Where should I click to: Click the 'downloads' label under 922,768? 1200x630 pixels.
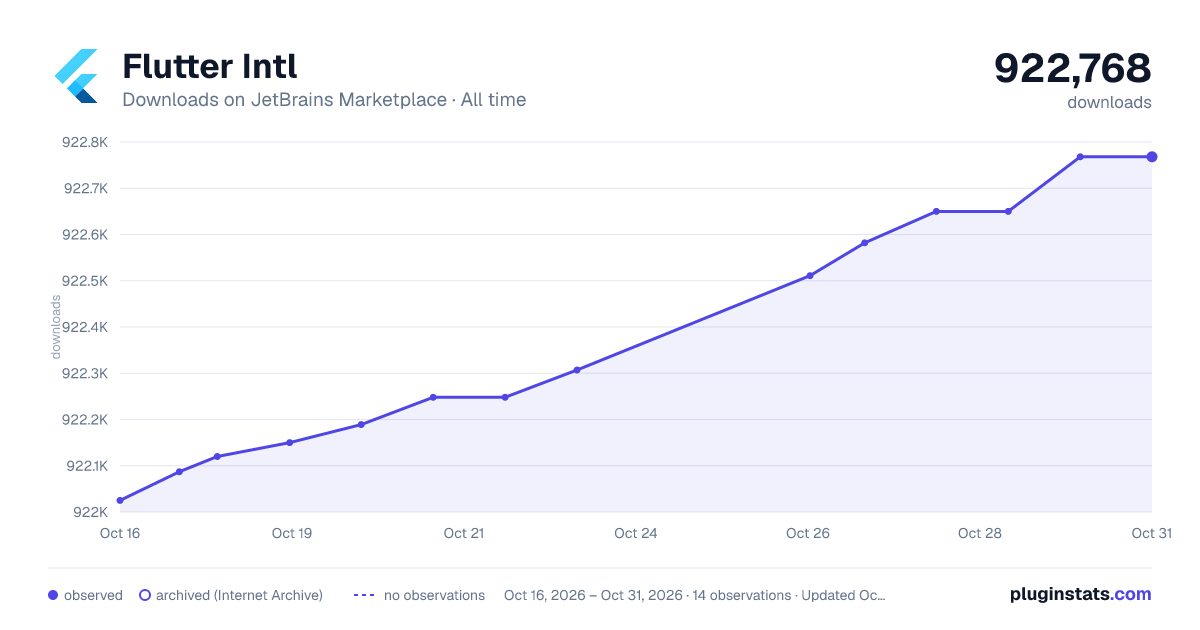click(1109, 102)
